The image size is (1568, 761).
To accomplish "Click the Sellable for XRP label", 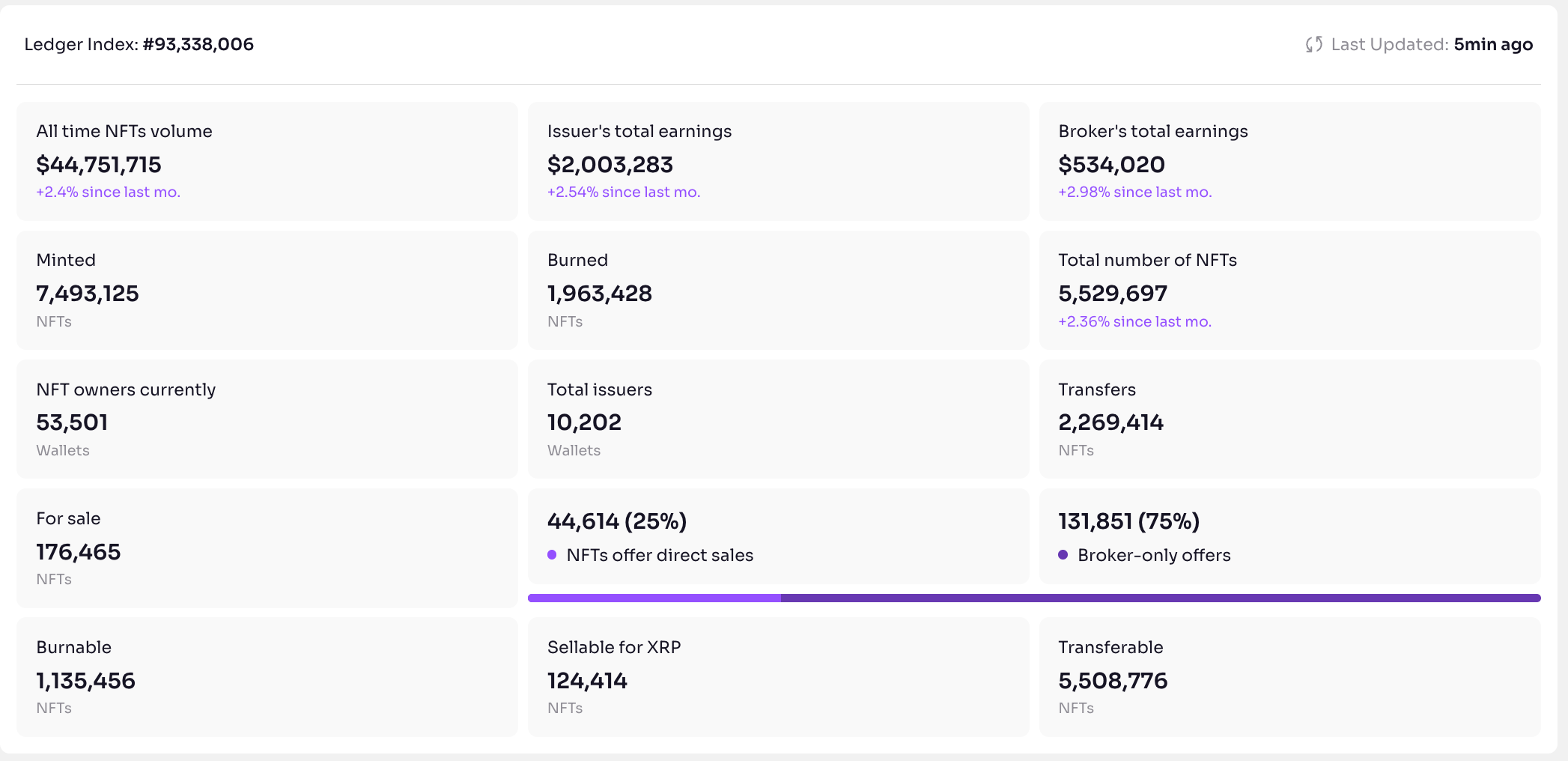I will pyautogui.click(x=614, y=647).
